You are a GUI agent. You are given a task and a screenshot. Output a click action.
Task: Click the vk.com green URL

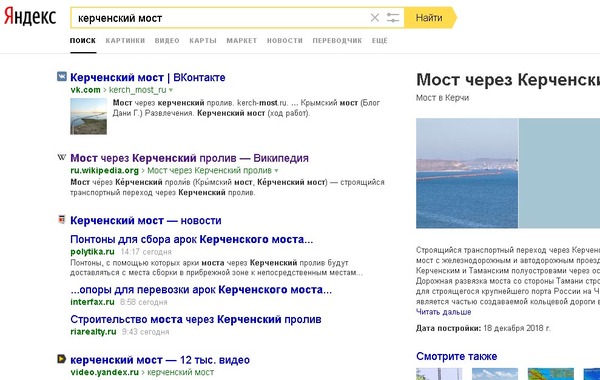[x=85, y=90]
